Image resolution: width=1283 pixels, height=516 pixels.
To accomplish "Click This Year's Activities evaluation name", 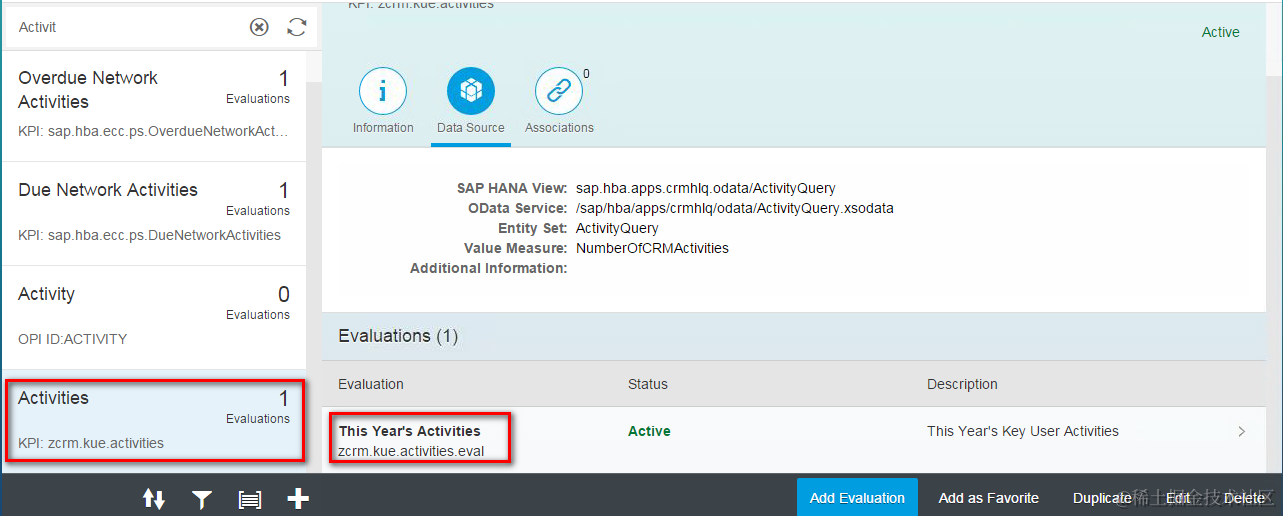I will 410,431.
